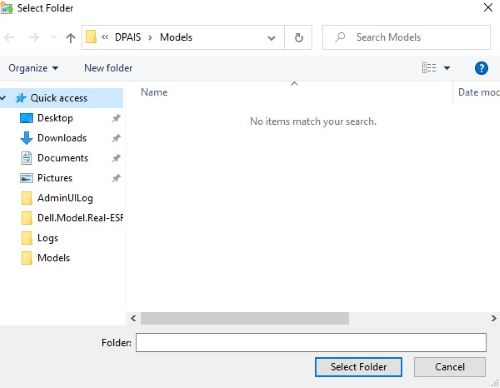Image resolution: width=500 pixels, height=388 pixels.
Task: Click the folder icon in address bar
Action: (91, 37)
